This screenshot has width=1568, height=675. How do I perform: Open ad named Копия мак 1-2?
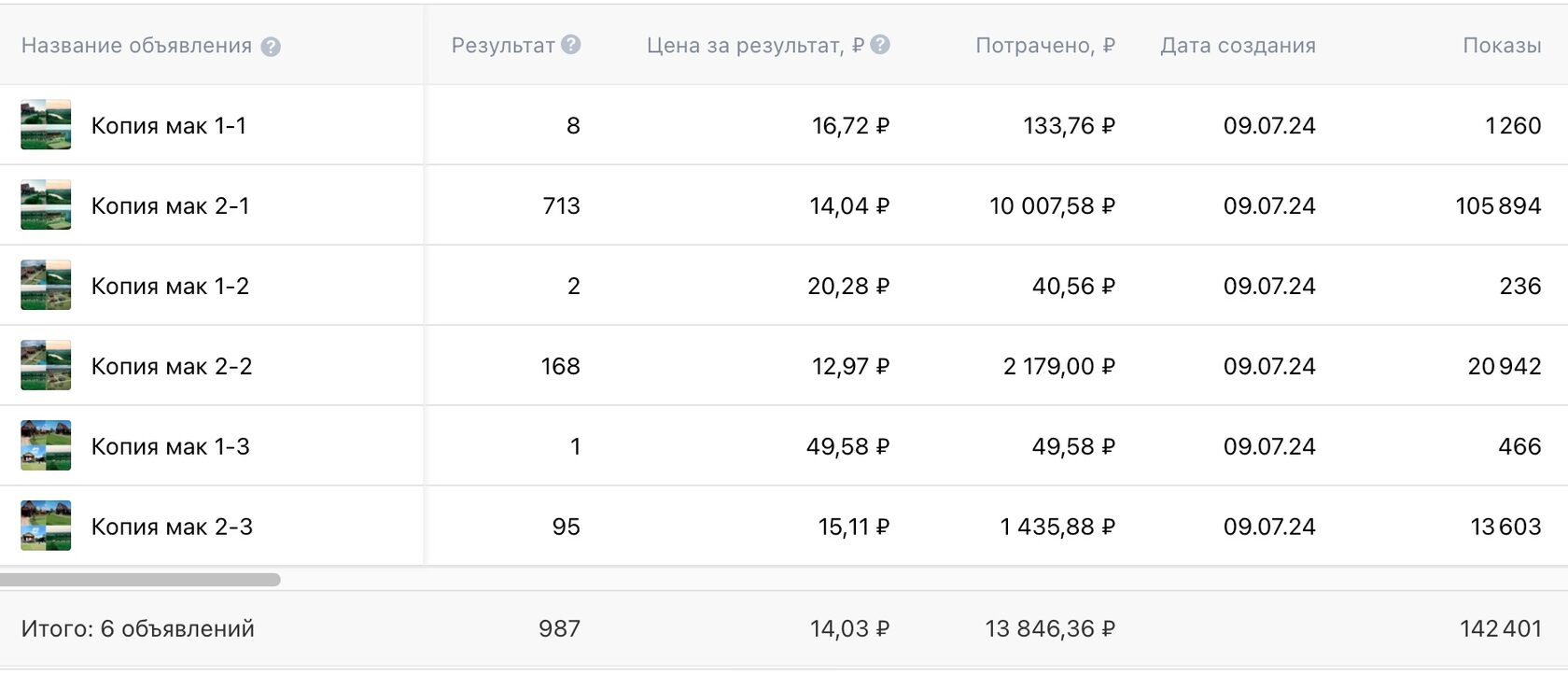click(171, 287)
